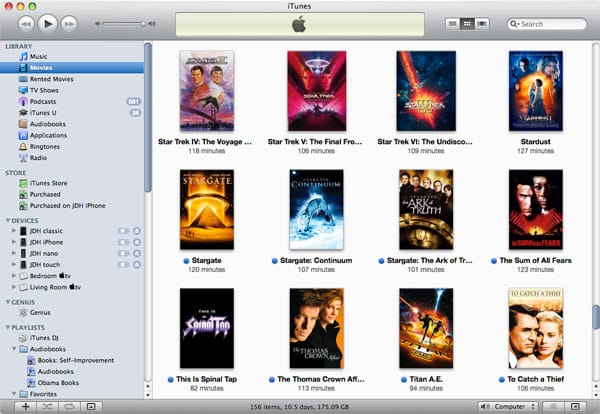Image resolution: width=600 pixels, height=414 pixels.
Task: Click the play button
Action: click(x=48, y=24)
